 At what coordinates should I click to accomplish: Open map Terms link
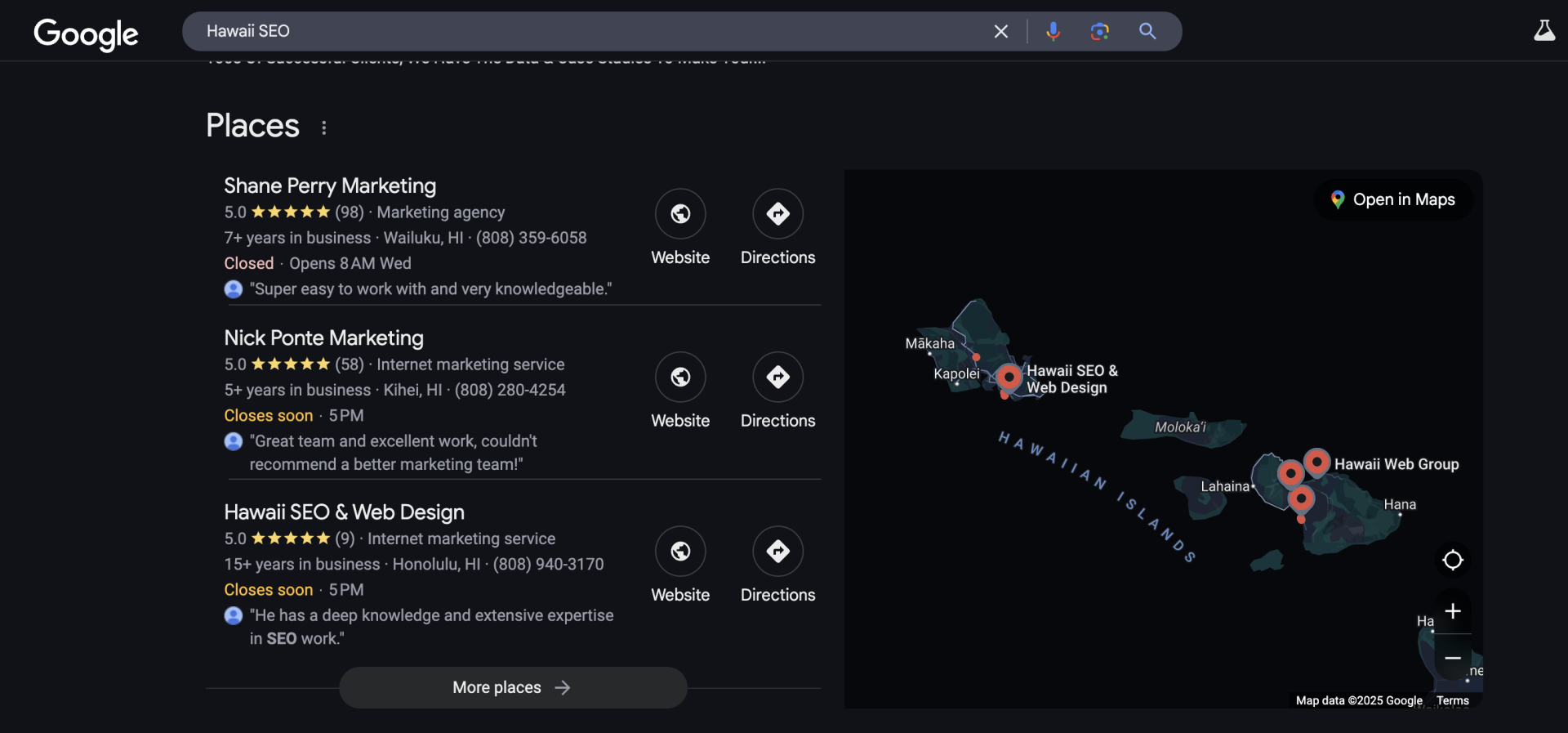(1453, 700)
